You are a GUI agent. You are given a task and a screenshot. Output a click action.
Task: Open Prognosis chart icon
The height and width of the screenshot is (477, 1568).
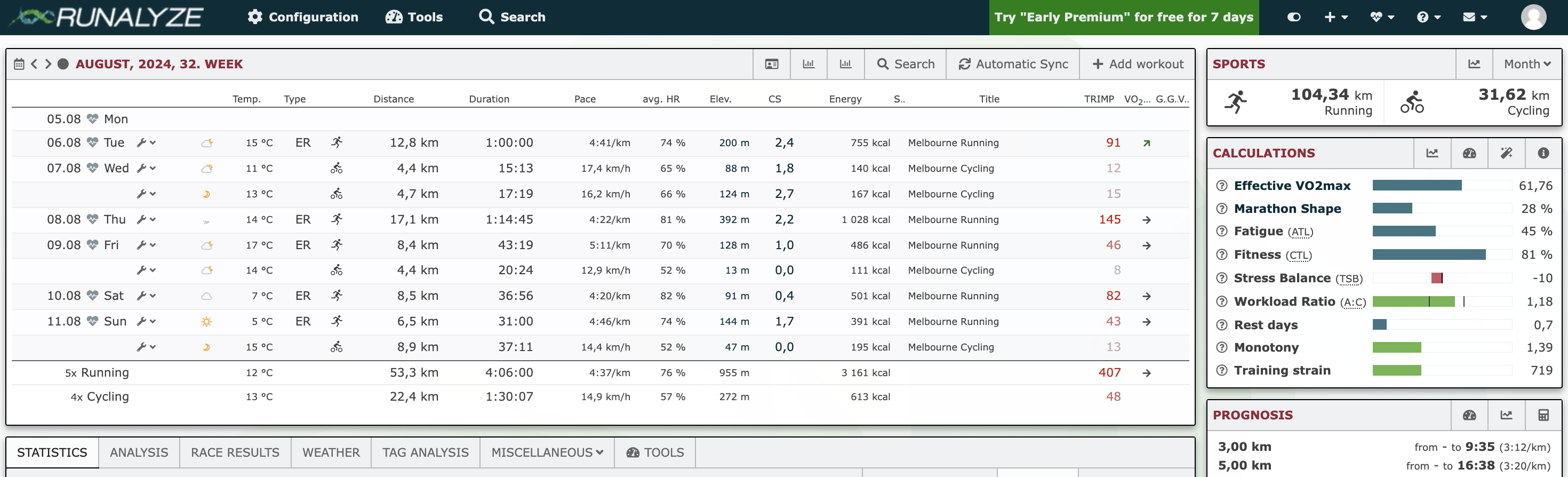[1506, 415]
